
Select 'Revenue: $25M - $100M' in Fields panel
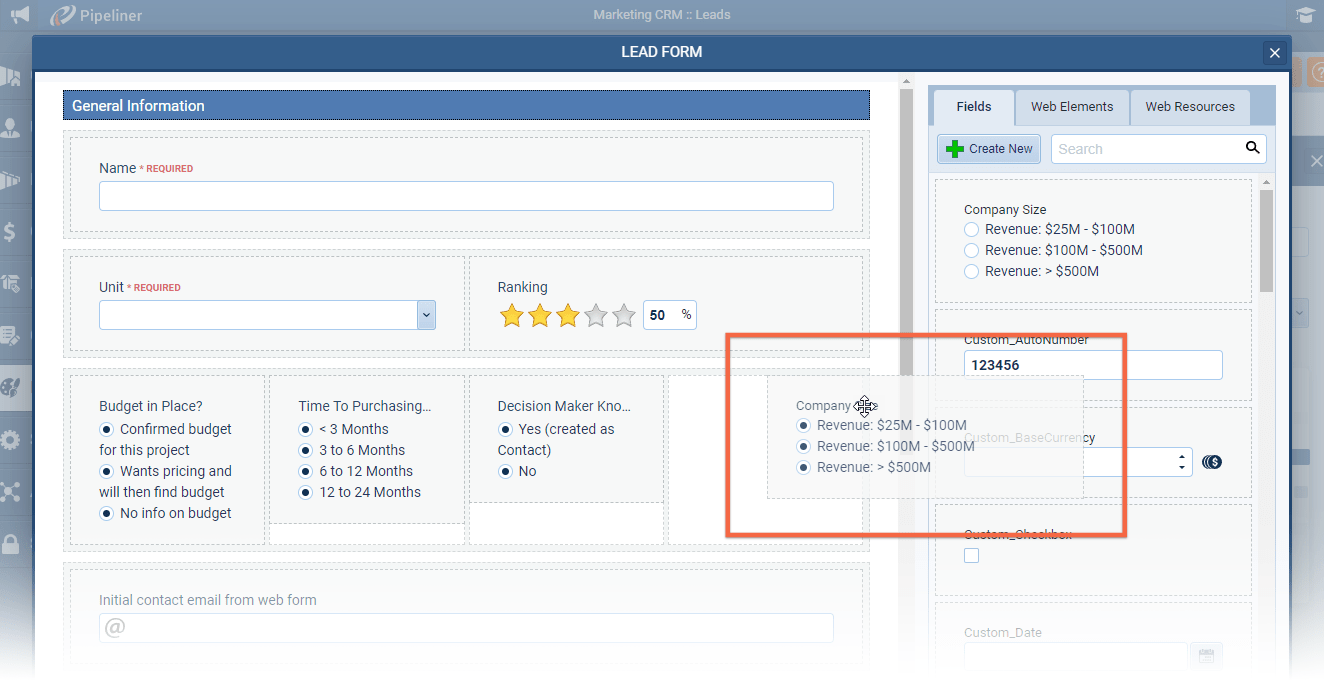(x=971, y=230)
